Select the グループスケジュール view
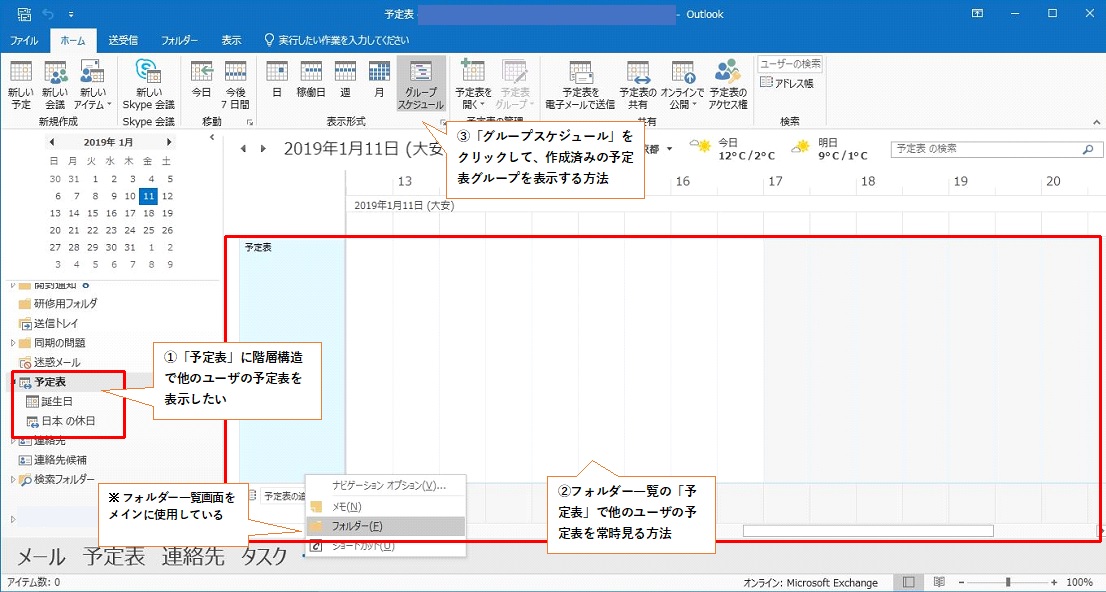The width and height of the screenshot is (1106, 592). [421, 85]
